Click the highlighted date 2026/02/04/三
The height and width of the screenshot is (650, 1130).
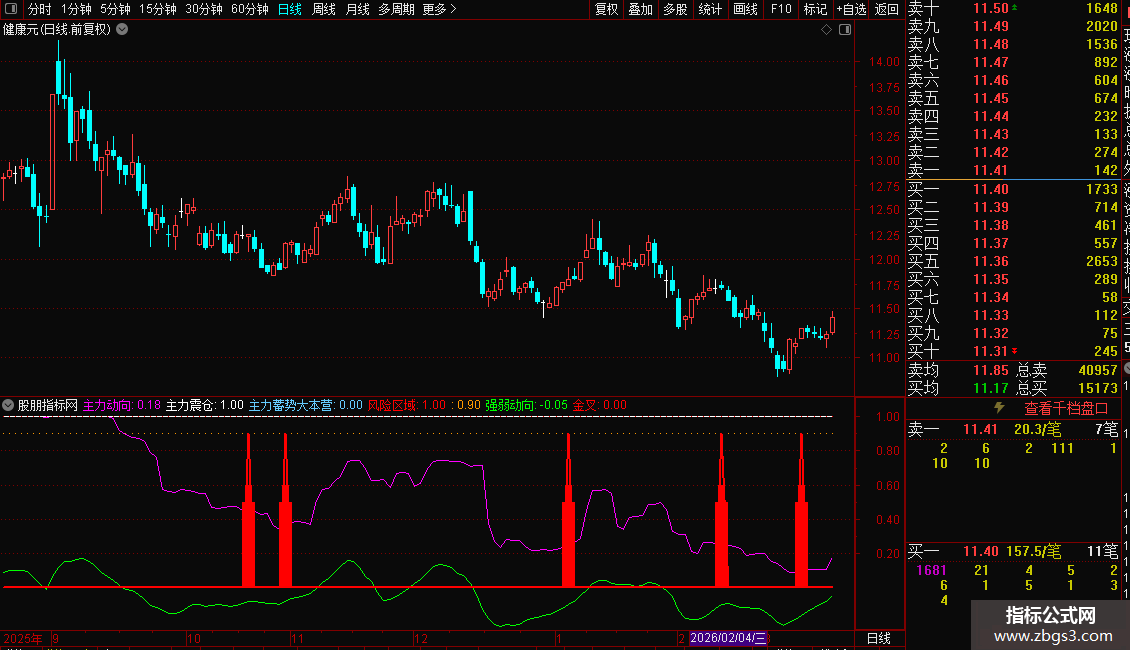(728, 638)
